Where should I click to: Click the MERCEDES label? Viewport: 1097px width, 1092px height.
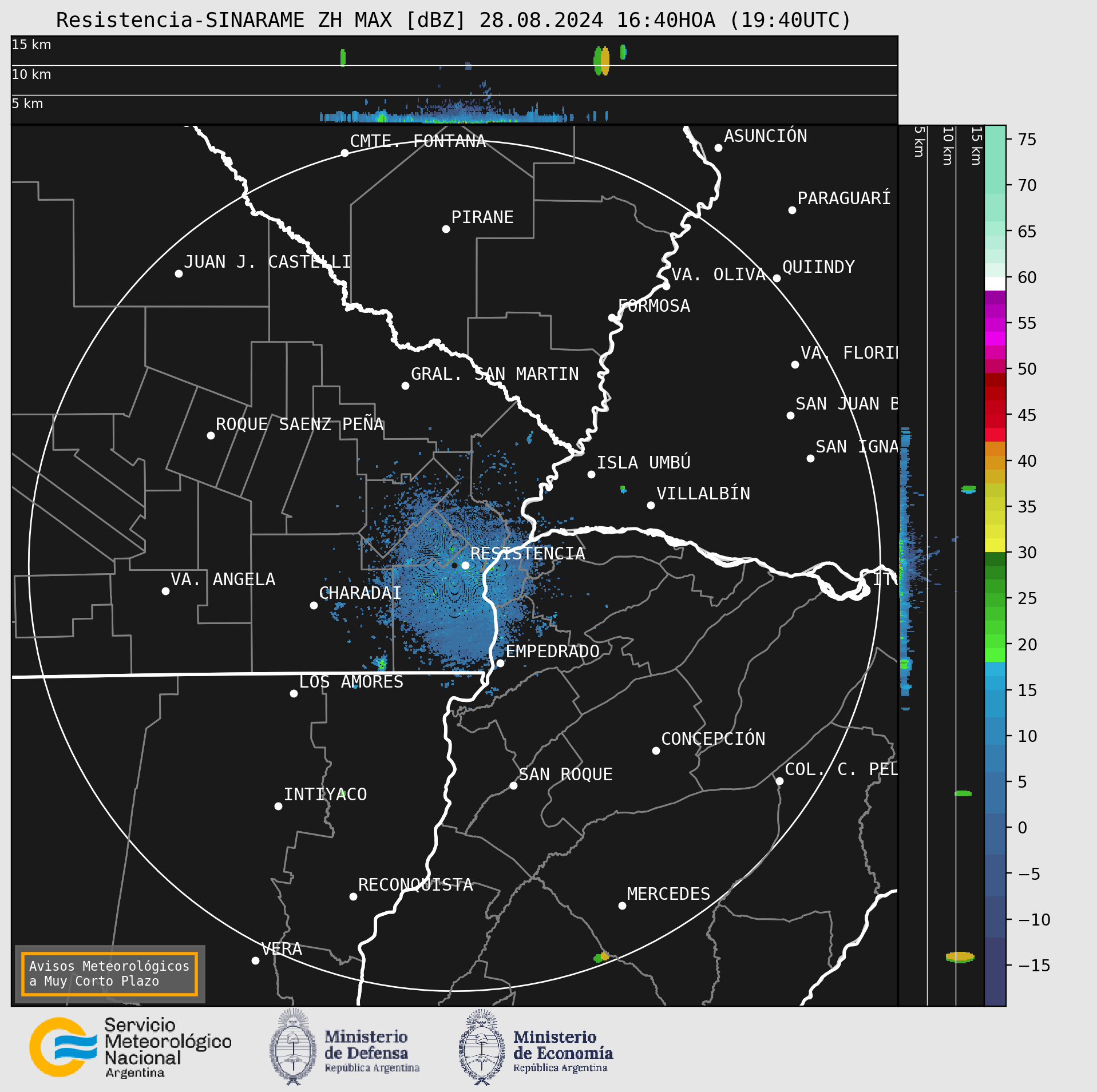pyautogui.click(x=668, y=894)
